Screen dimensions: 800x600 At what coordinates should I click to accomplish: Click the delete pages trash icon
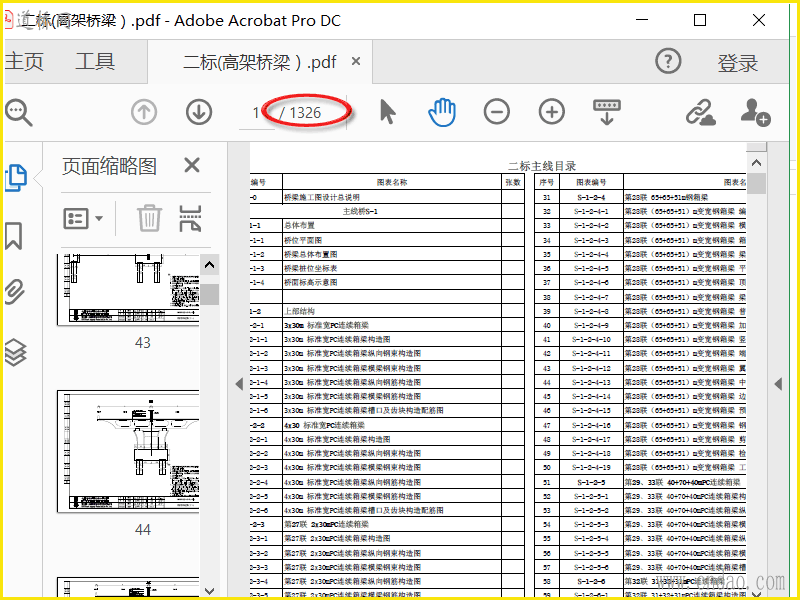pyautogui.click(x=149, y=218)
